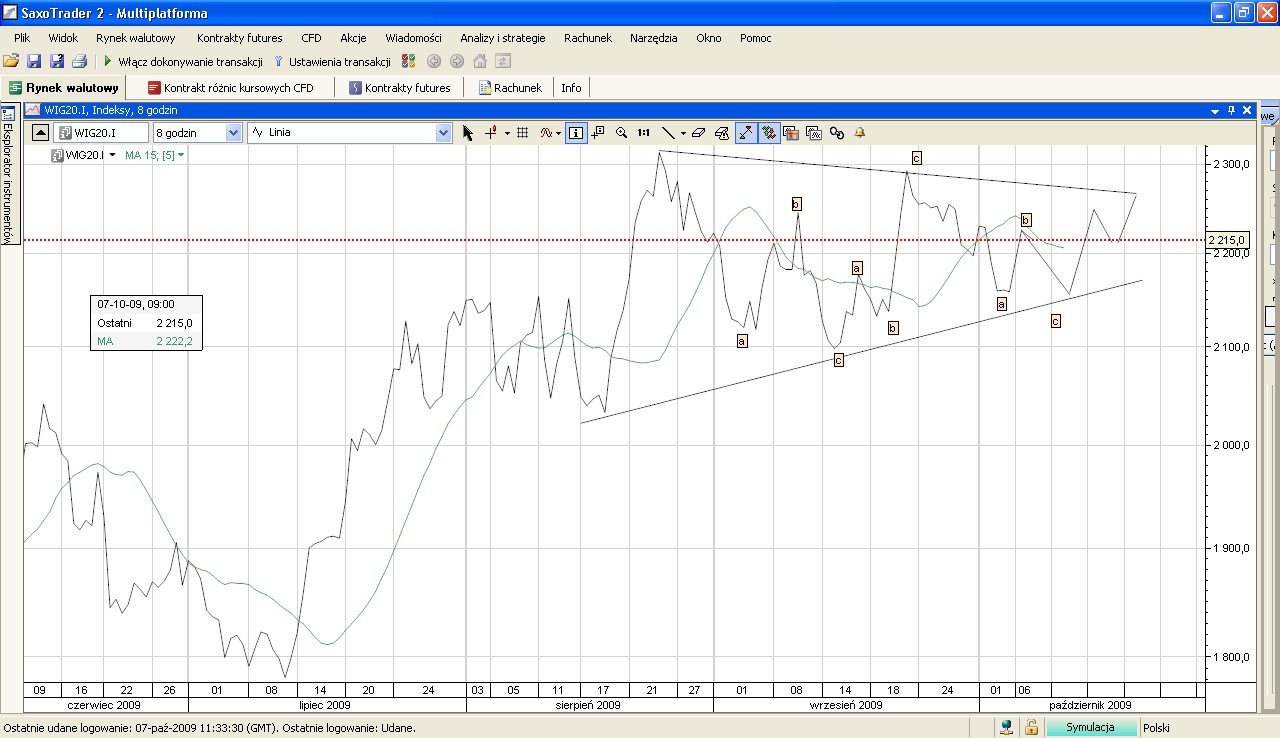Screen dimensions: 1280x738
Task: Switch to the 'Kontrakty futures' tab
Action: click(399, 88)
